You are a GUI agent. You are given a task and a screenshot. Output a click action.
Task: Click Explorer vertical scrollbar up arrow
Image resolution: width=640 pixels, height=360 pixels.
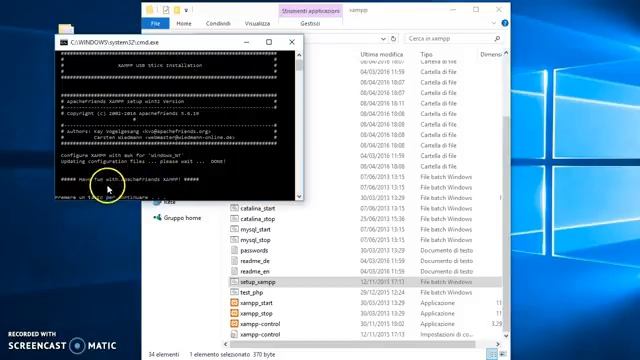[506, 53]
